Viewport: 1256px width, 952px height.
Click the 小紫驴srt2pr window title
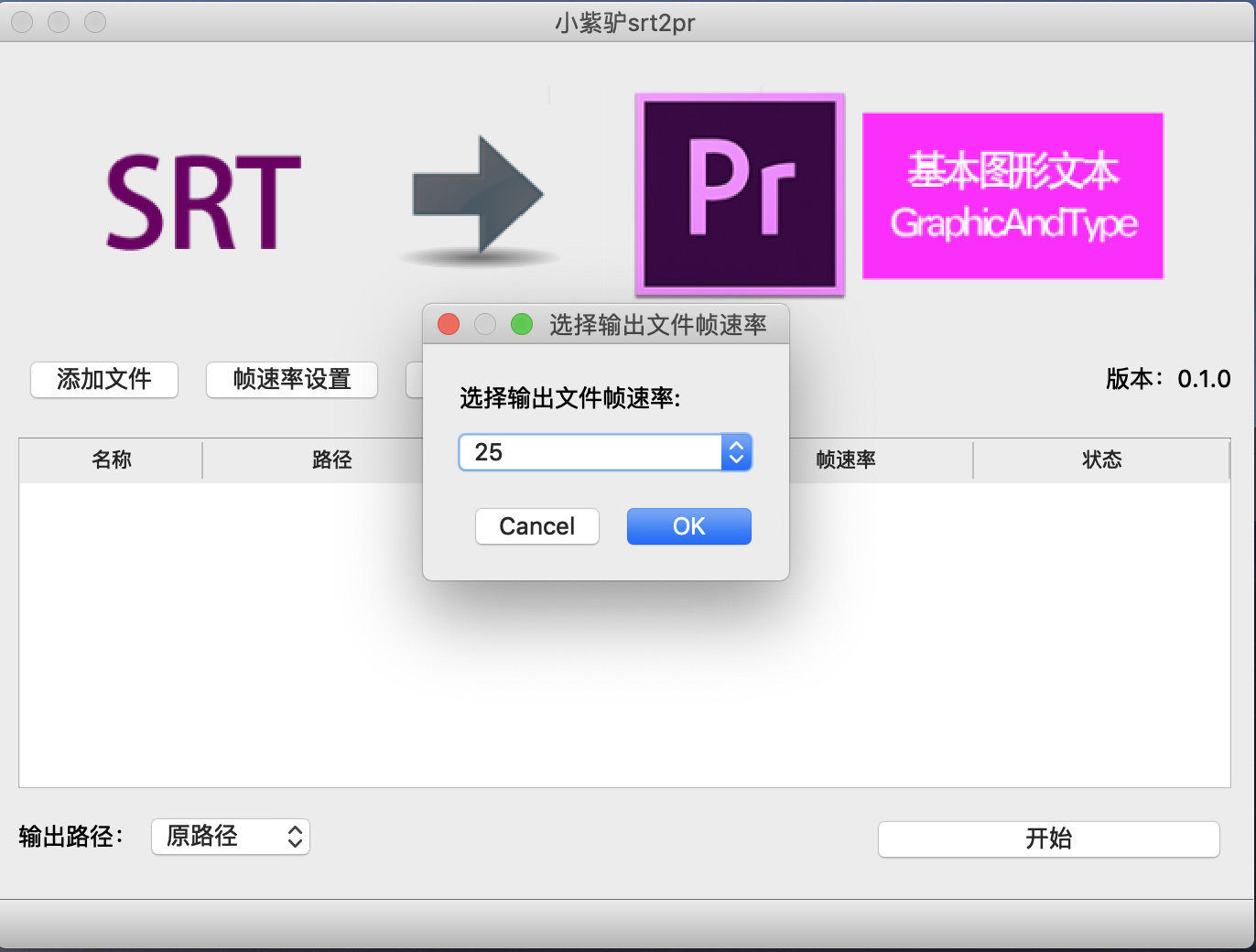click(x=625, y=22)
